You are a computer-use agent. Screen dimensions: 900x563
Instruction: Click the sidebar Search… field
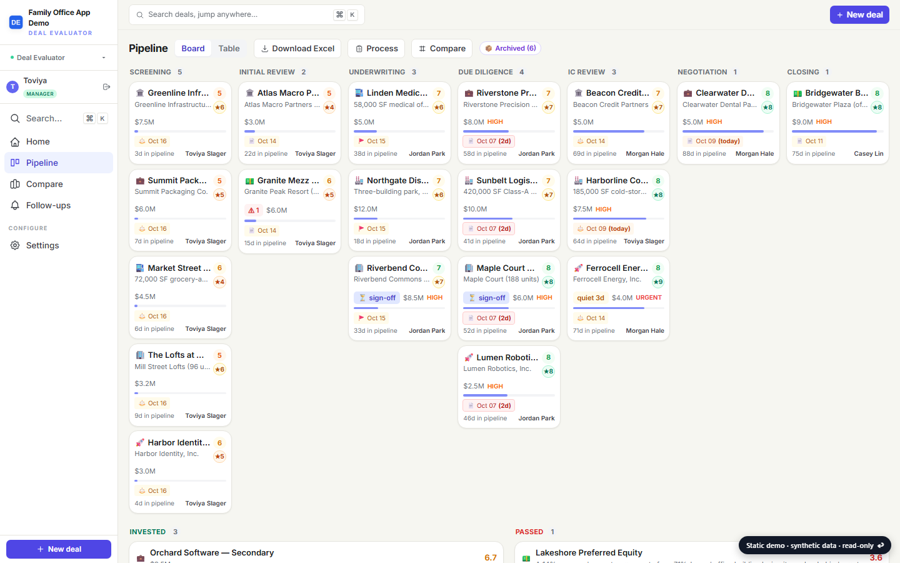click(59, 119)
